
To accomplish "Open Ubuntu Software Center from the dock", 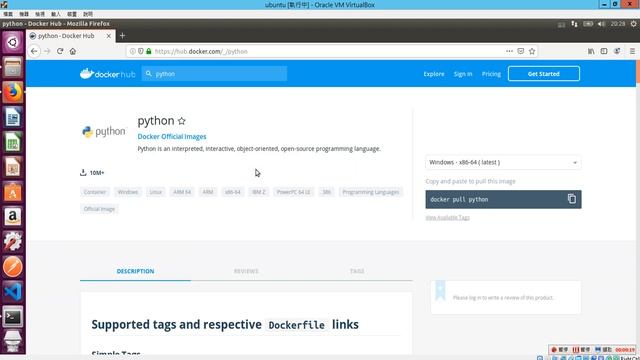I will [13, 192].
